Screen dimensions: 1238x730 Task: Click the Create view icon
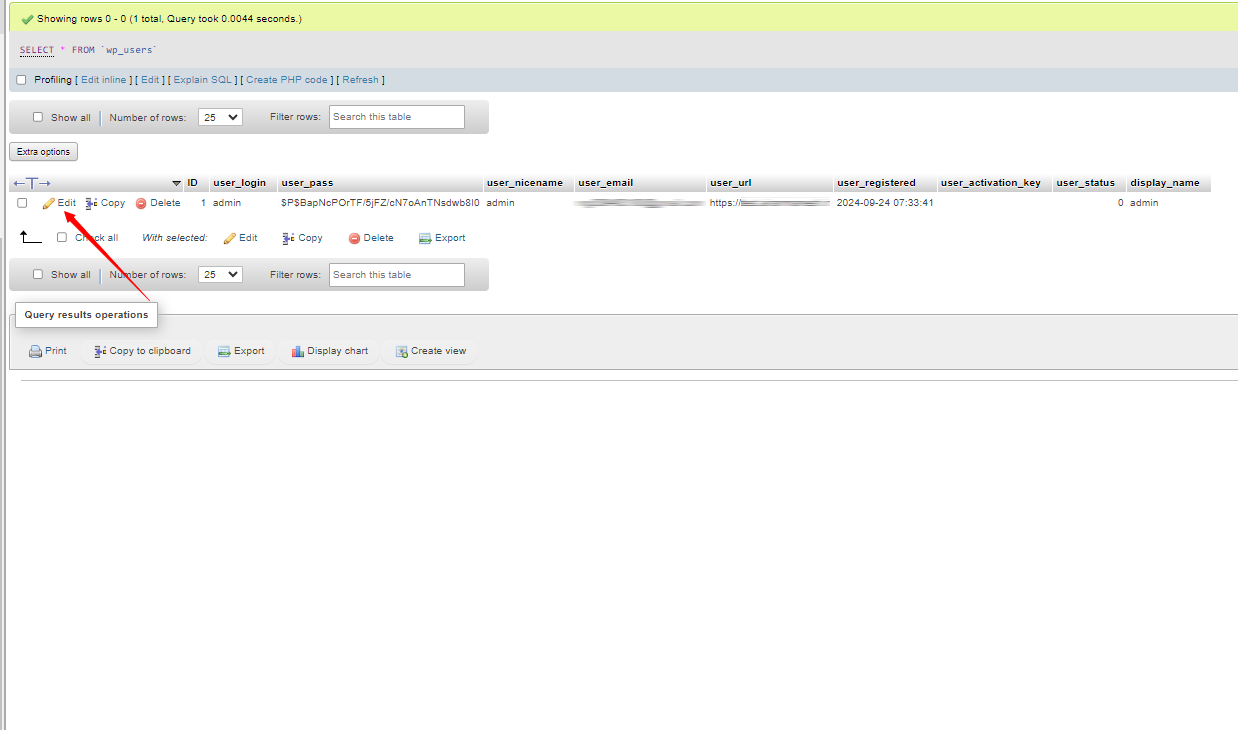tap(401, 351)
